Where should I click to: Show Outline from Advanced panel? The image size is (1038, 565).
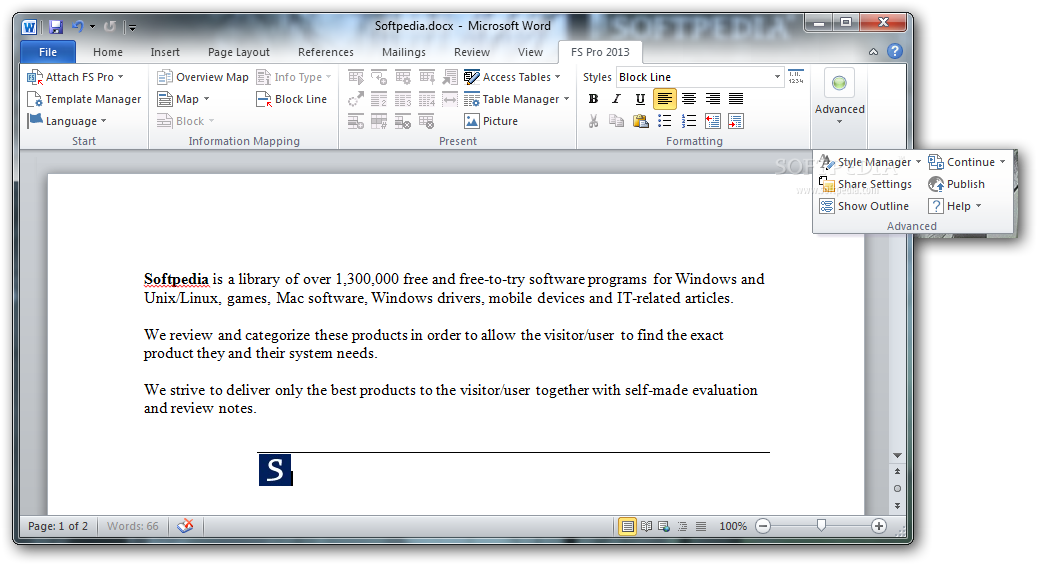864,206
